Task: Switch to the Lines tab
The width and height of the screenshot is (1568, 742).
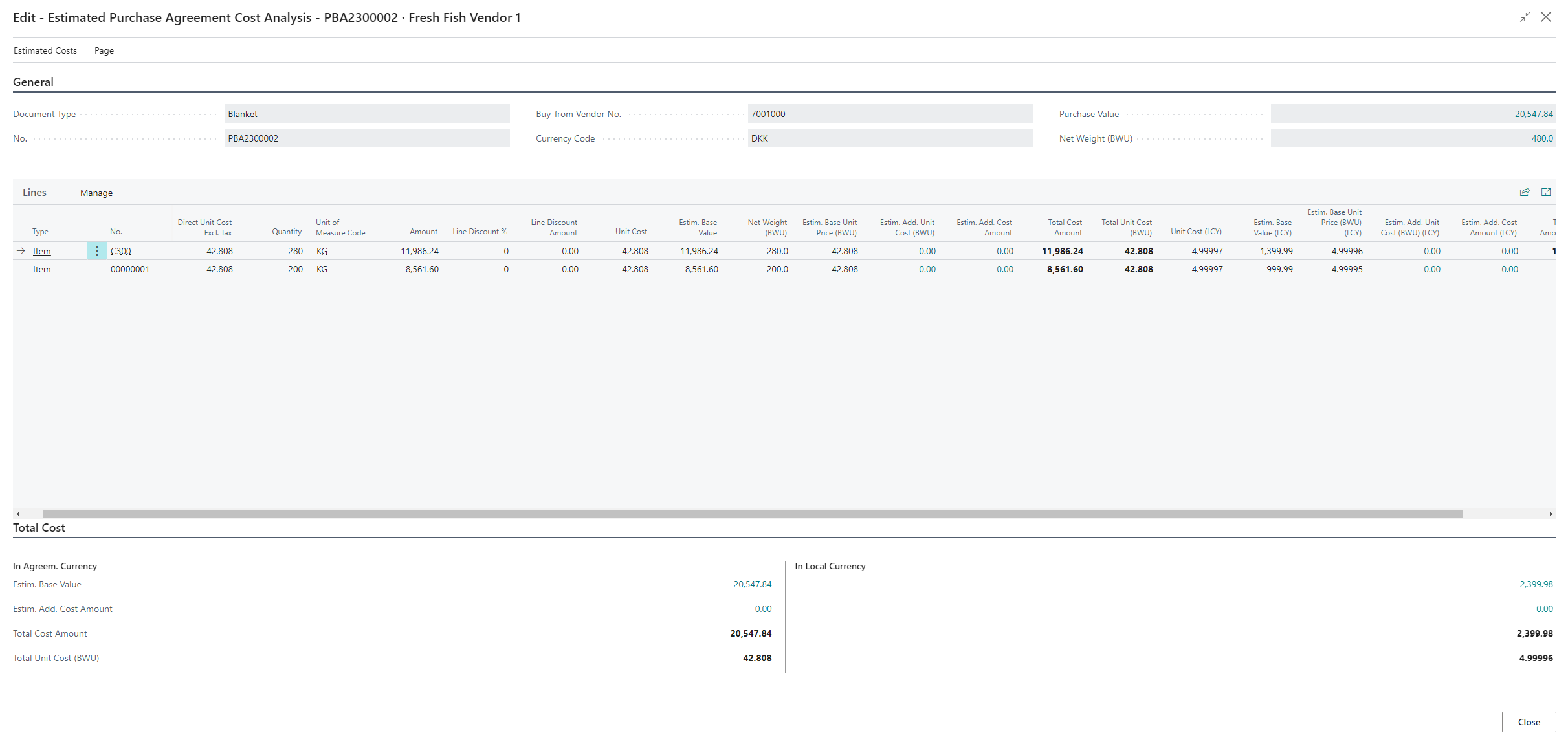Action: coord(34,193)
